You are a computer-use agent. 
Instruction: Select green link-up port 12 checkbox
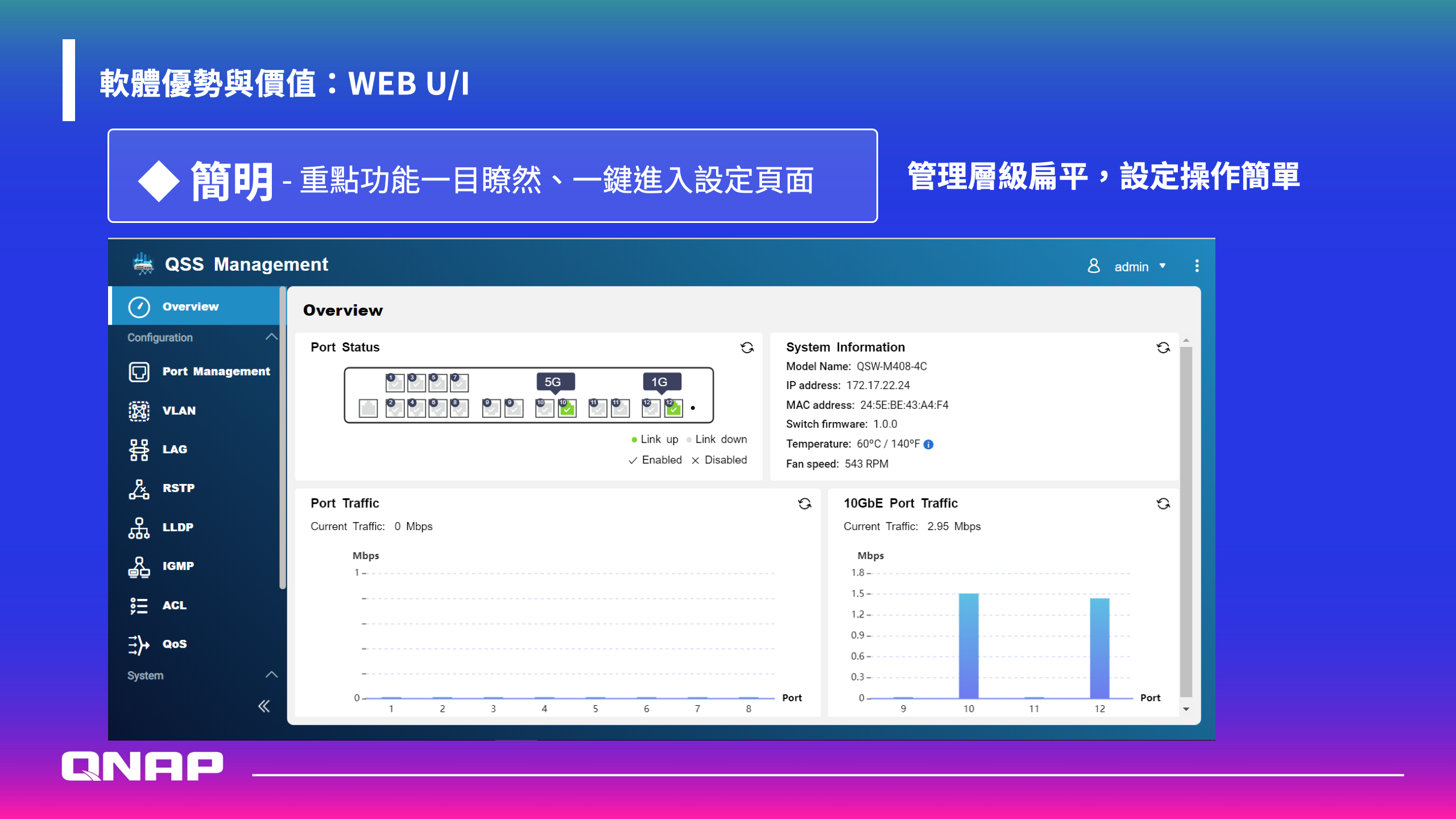(x=673, y=408)
